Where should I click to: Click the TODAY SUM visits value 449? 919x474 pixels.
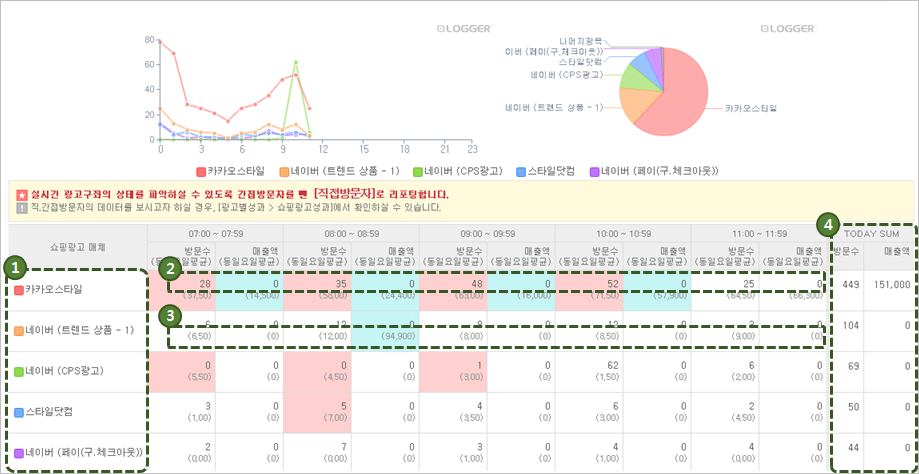[850, 284]
